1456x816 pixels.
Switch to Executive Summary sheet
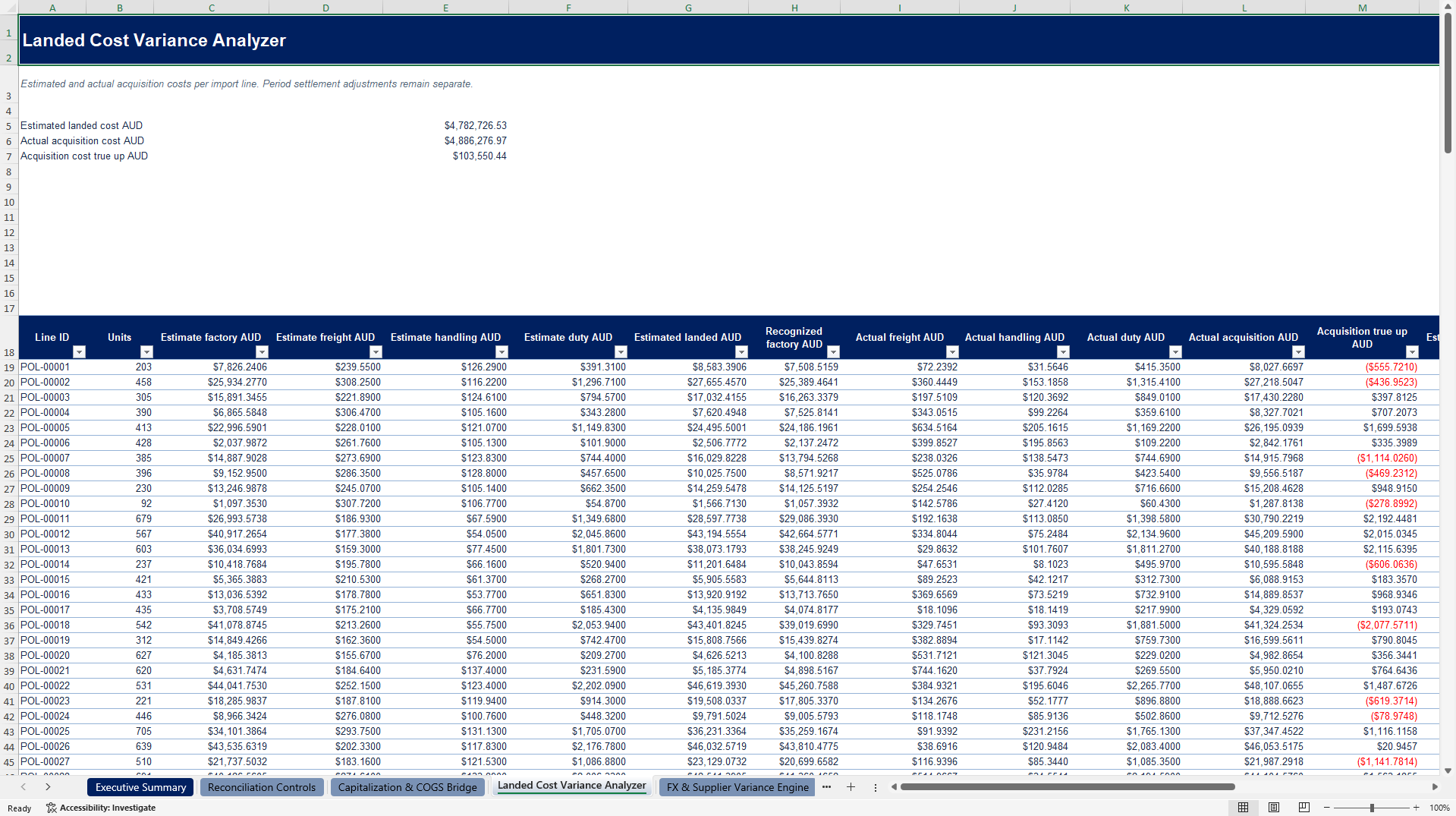[140, 787]
